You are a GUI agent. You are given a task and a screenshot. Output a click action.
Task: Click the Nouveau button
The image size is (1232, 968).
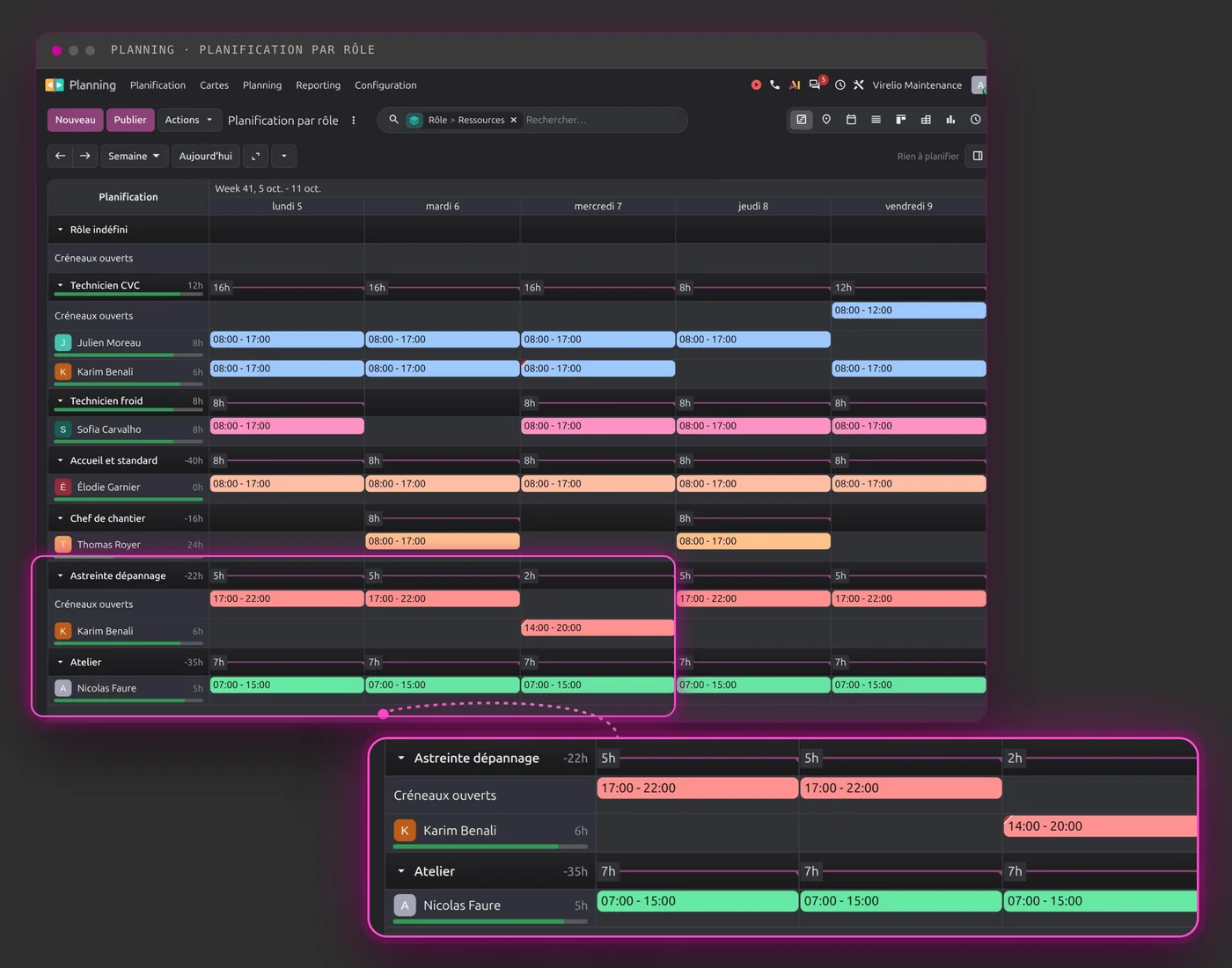75,120
